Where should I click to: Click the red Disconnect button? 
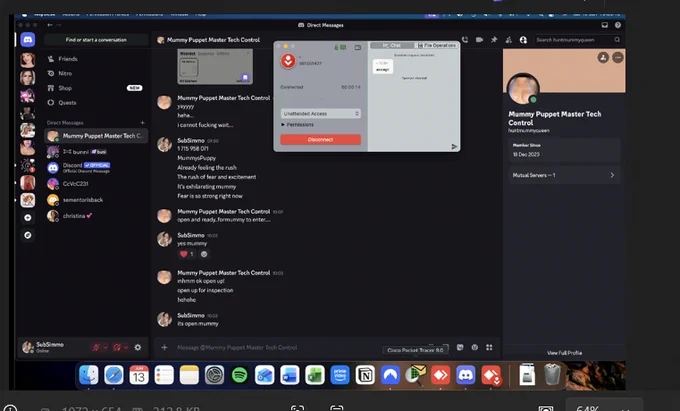[x=320, y=140]
